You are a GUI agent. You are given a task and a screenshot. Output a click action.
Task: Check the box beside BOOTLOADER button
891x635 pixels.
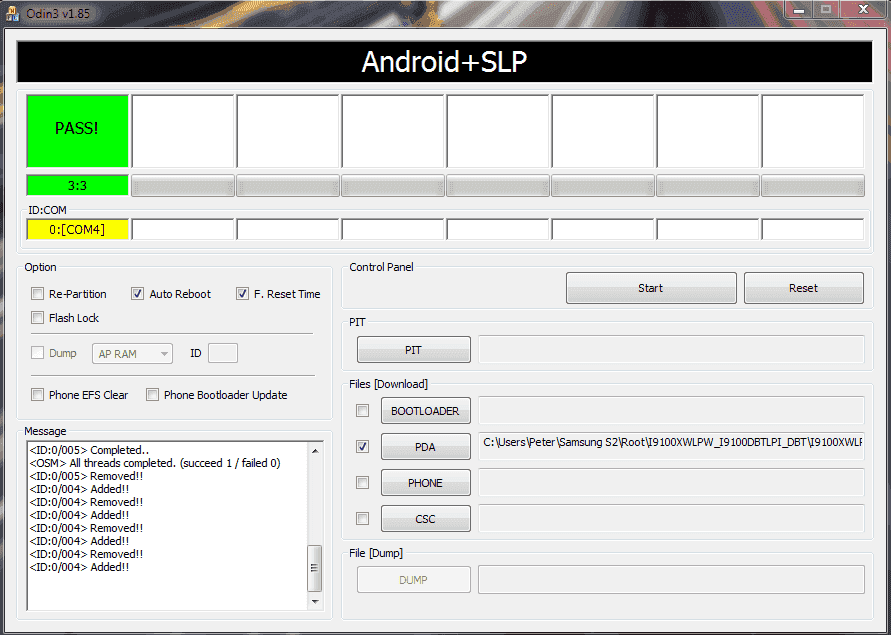click(362, 410)
